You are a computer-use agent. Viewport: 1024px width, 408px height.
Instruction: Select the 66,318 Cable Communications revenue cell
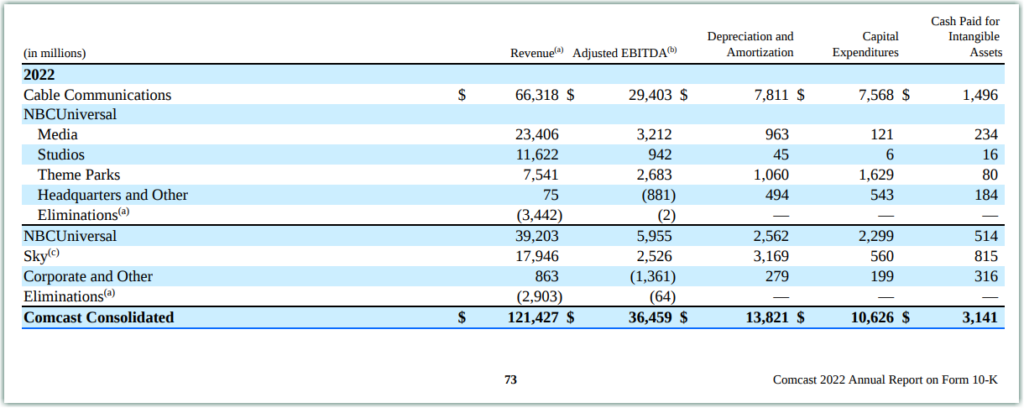point(535,95)
